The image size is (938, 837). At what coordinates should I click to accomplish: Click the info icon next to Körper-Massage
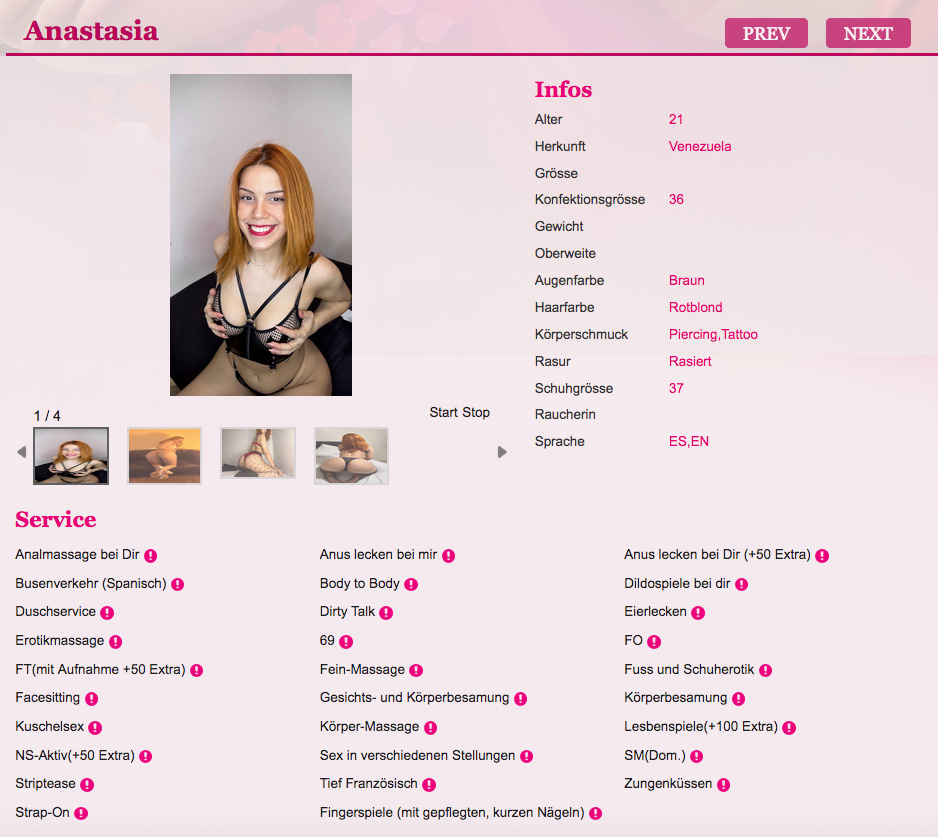click(430, 728)
